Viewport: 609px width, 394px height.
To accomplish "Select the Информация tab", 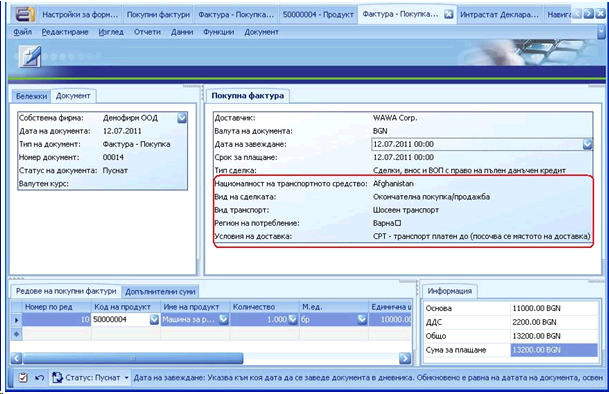I will (x=449, y=291).
